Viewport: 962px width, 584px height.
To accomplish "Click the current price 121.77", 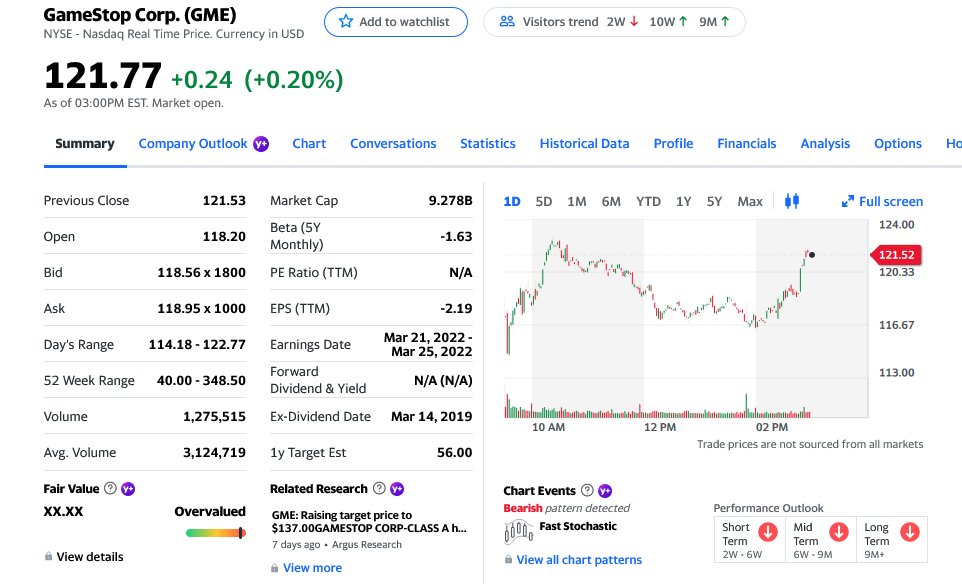I will pyautogui.click(x=102, y=75).
